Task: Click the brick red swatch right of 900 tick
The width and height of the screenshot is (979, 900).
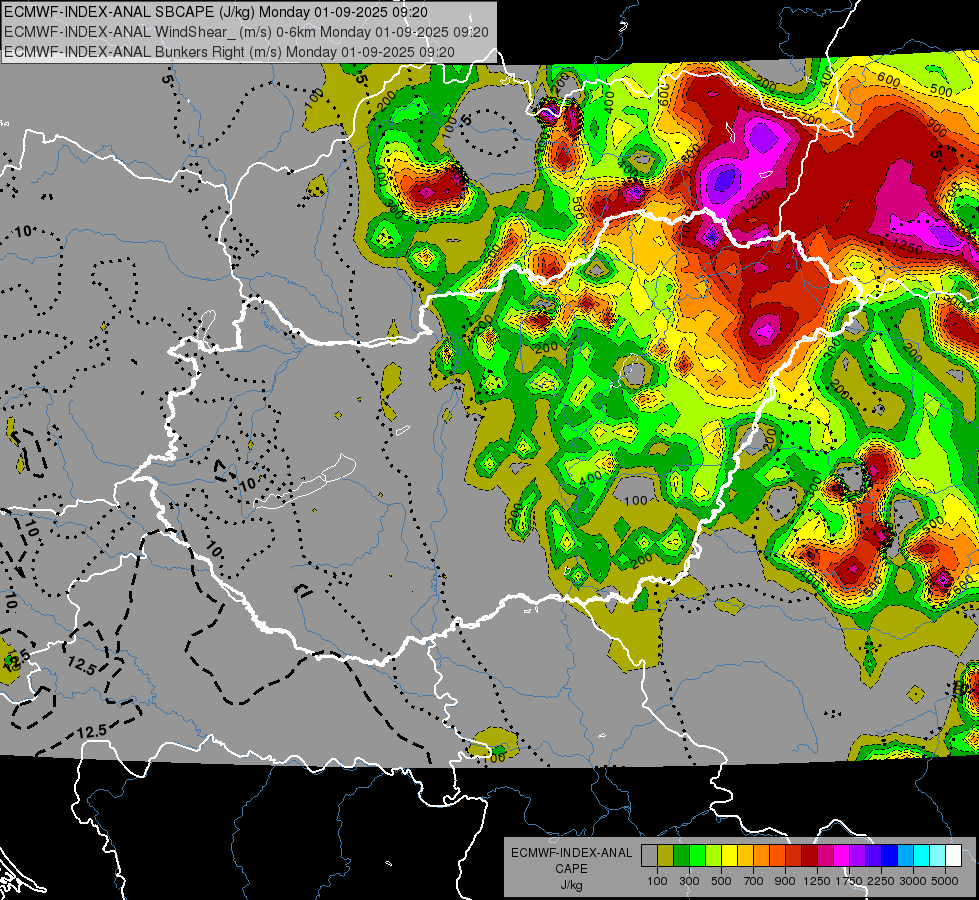Action: pyautogui.click(x=794, y=856)
